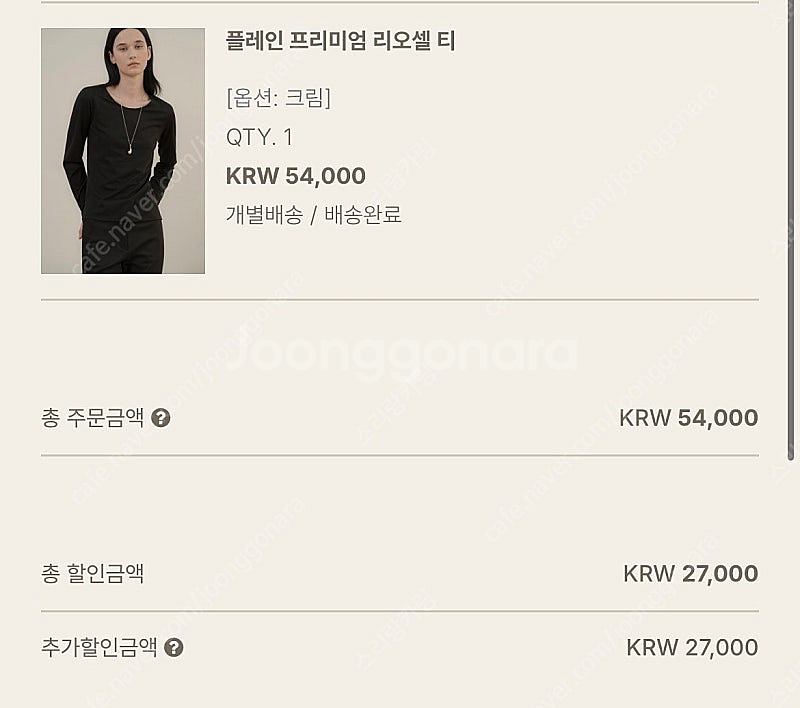Click the 추가할인금액 amount value
Screen dimensions: 800x708
pos(691,648)
